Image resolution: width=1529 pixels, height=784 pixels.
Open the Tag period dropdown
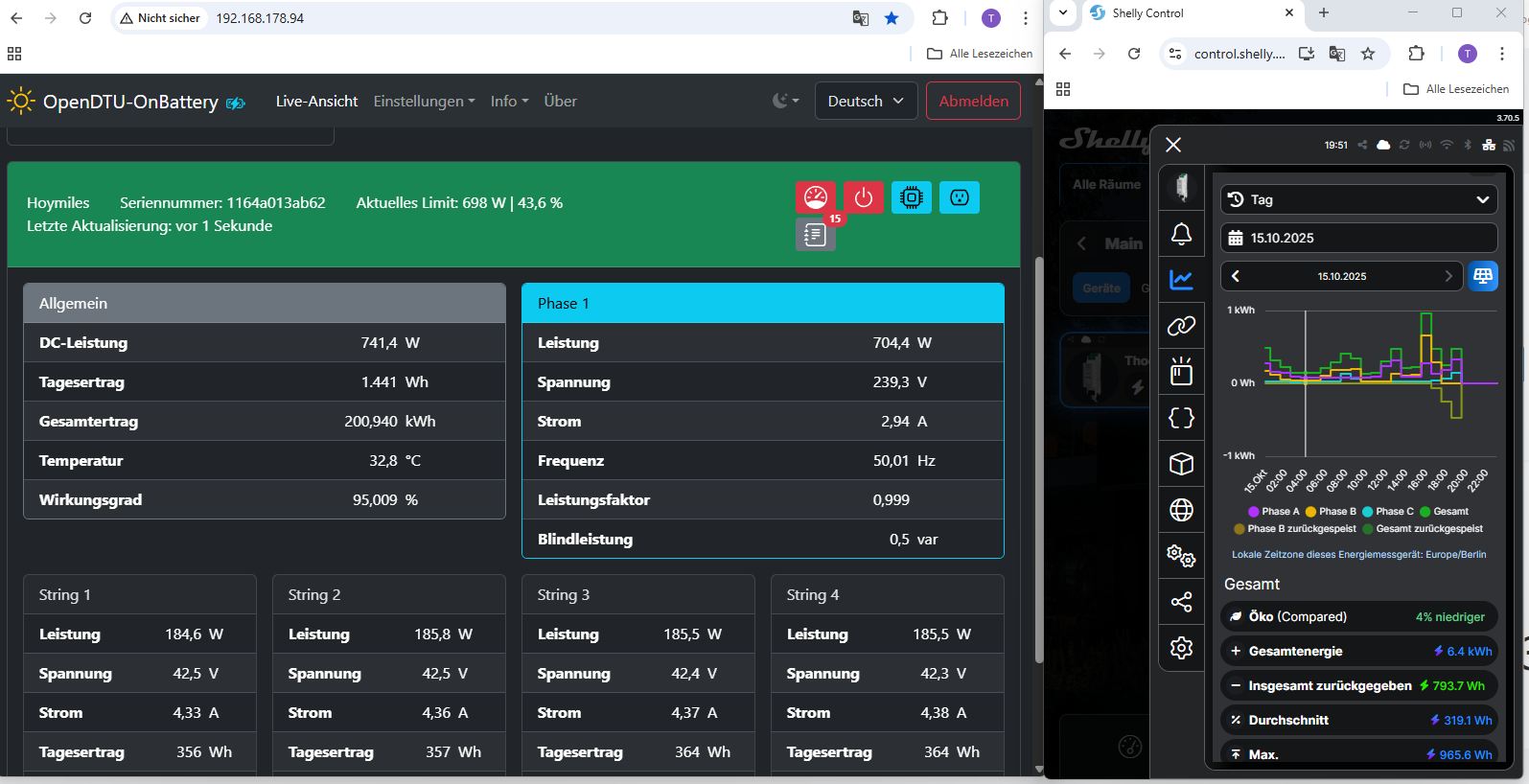(1358, 199)
